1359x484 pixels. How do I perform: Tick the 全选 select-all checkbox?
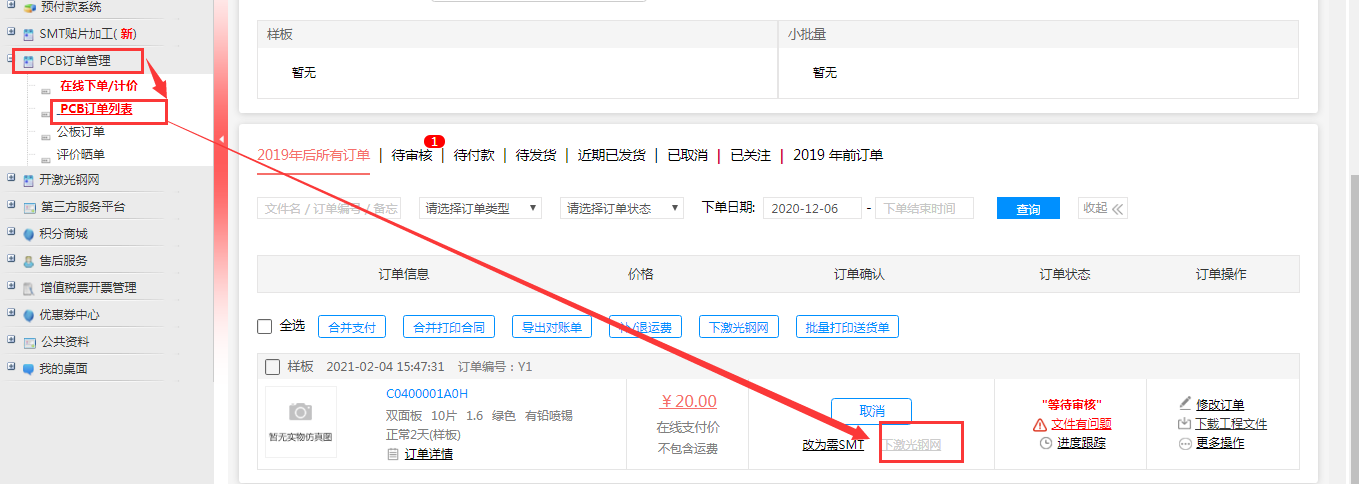click(x=265, y=326)
